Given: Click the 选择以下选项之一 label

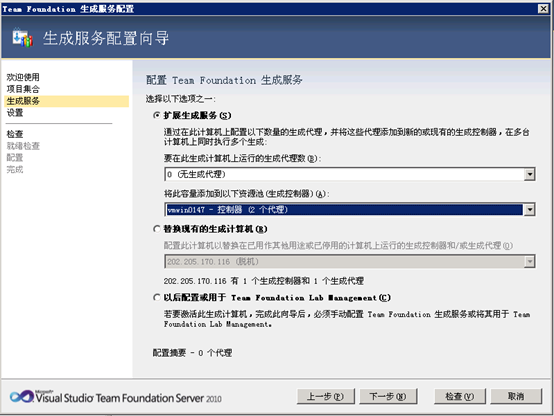Looking at the screenshot, I should 181,99.
